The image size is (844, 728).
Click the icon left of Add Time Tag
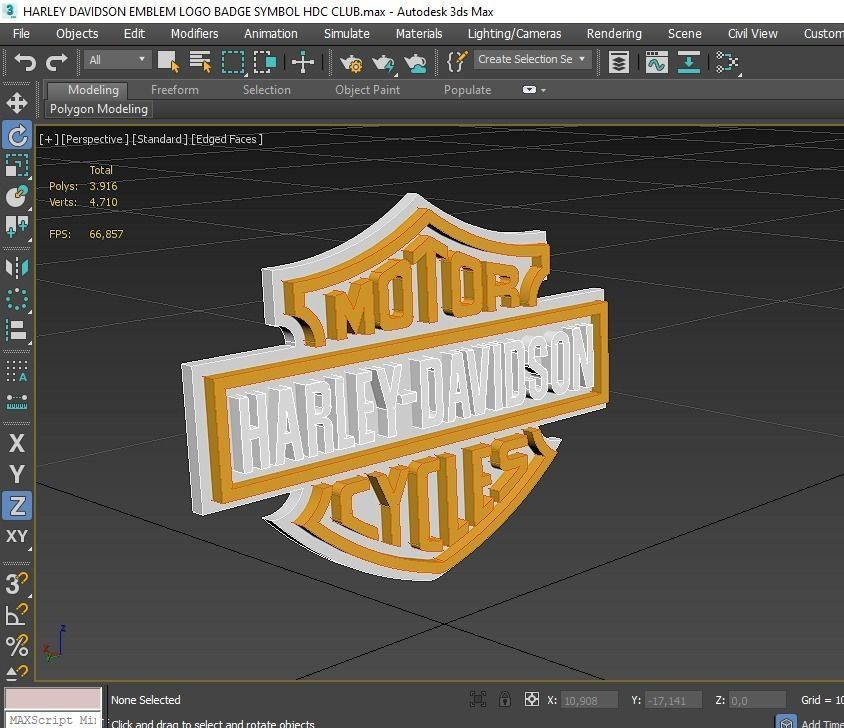pos(786,723)
